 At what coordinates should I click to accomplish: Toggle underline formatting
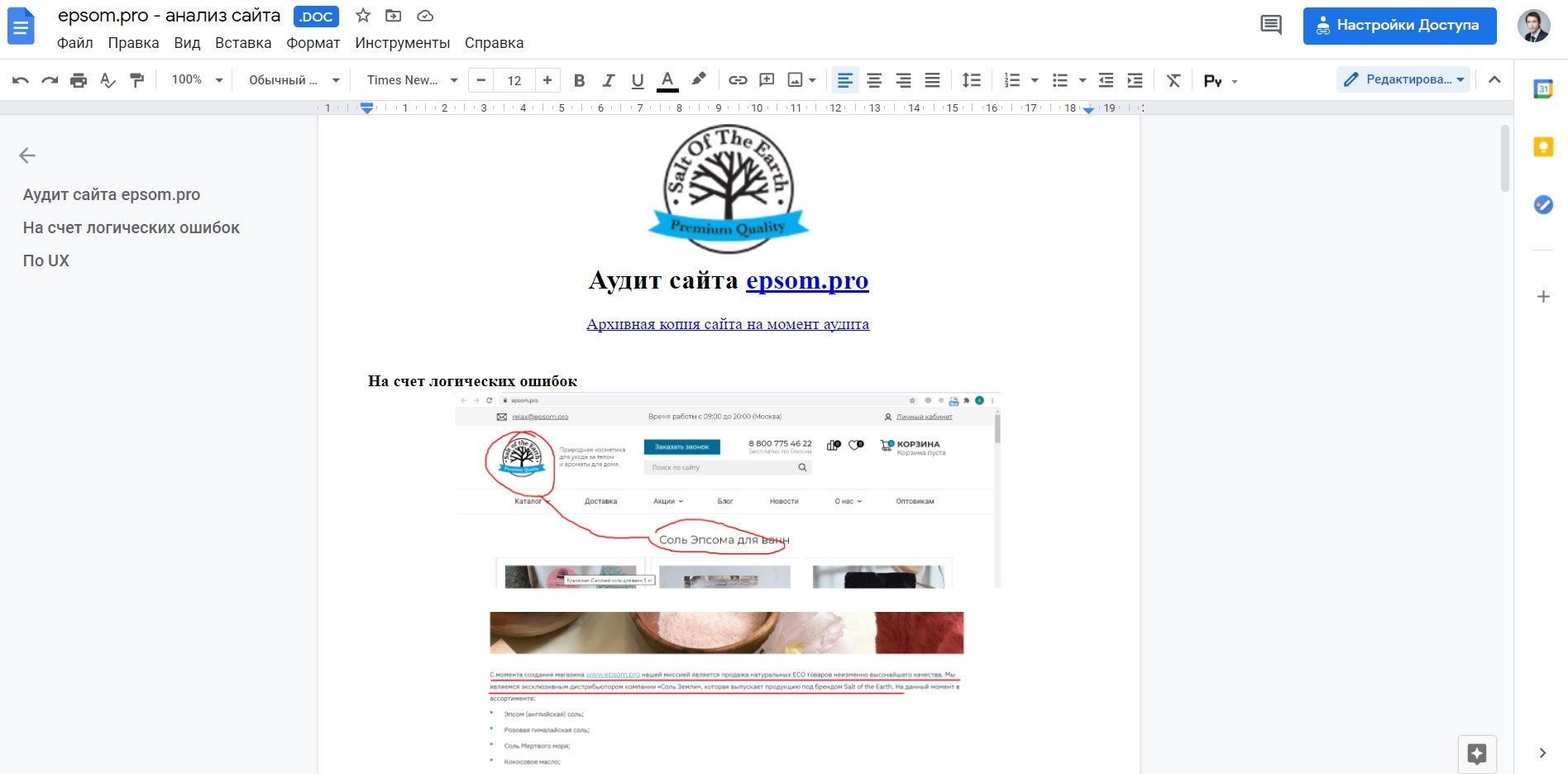point(637,80)
